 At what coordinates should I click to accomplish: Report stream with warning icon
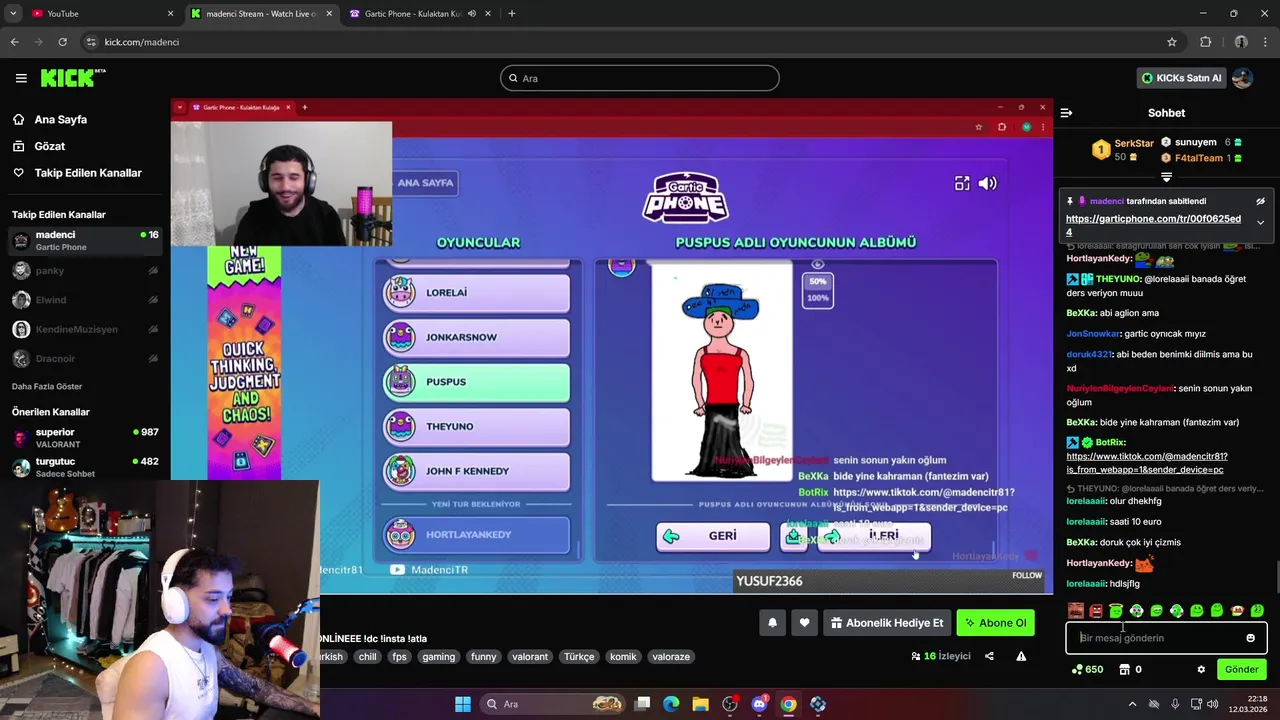tap(1021, 656)
